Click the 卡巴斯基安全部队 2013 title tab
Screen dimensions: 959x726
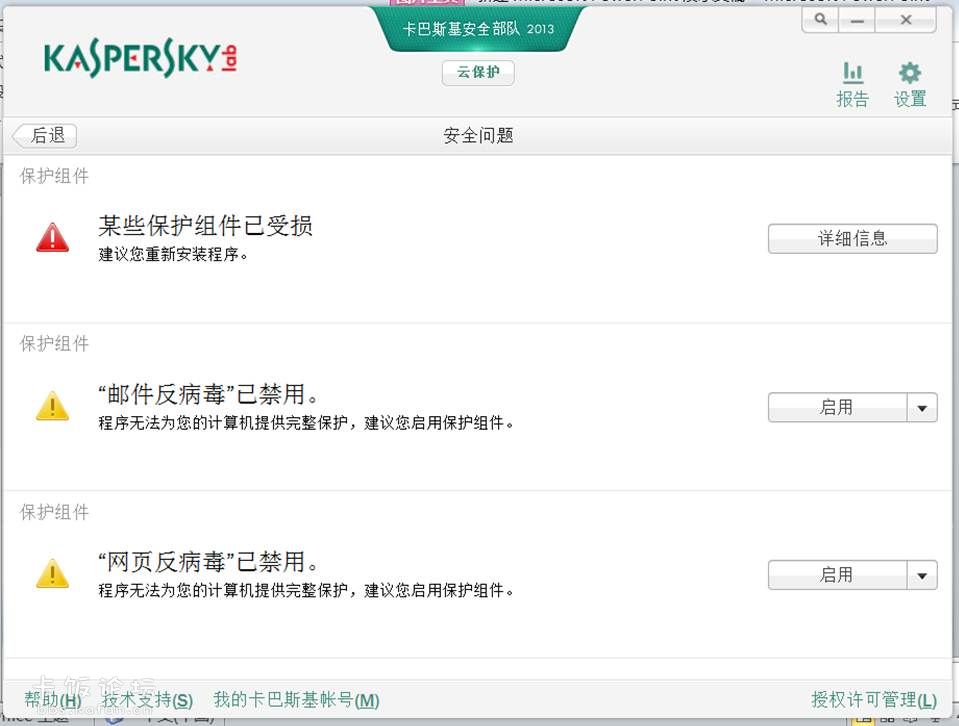point(478,29)
